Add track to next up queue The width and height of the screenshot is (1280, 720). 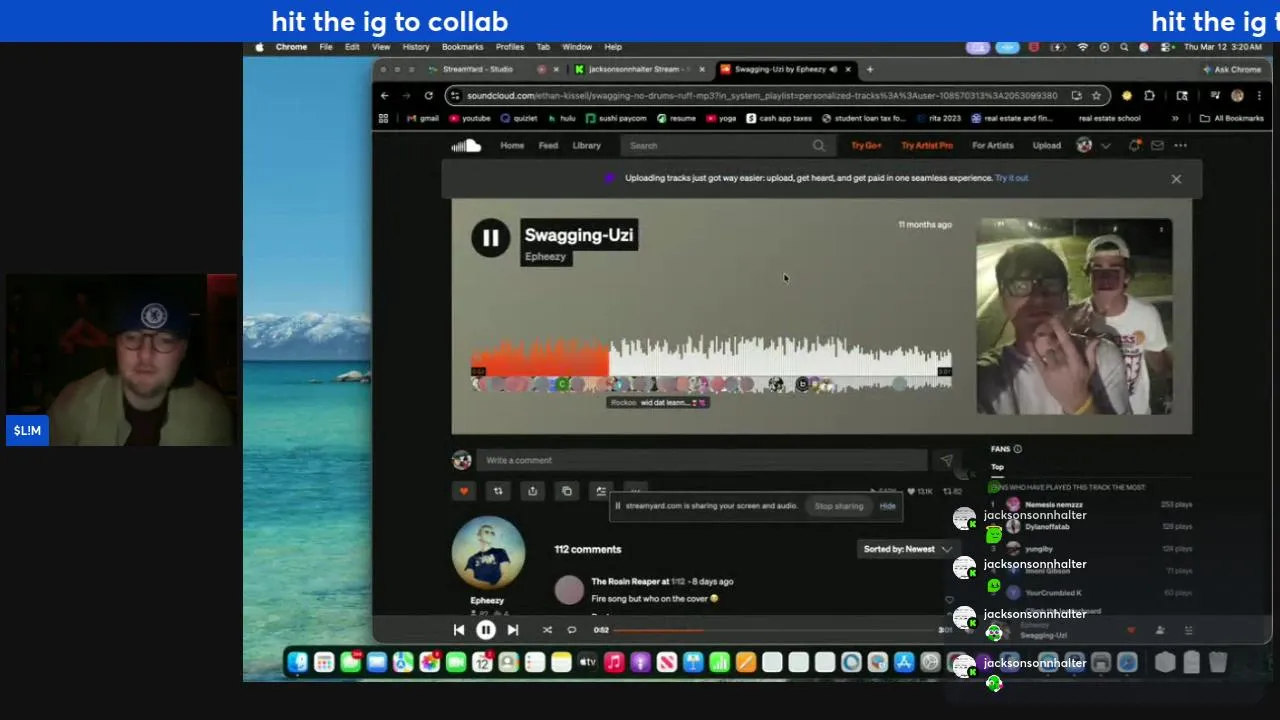[601, 491]
